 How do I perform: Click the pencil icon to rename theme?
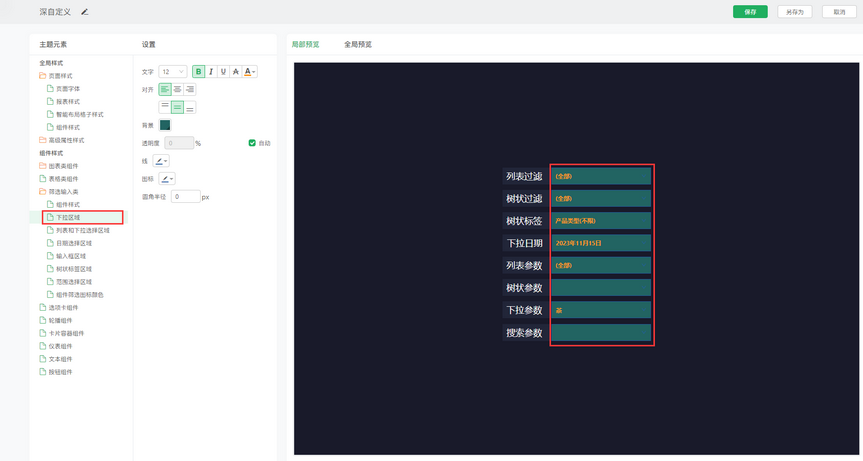click(85, 12)
